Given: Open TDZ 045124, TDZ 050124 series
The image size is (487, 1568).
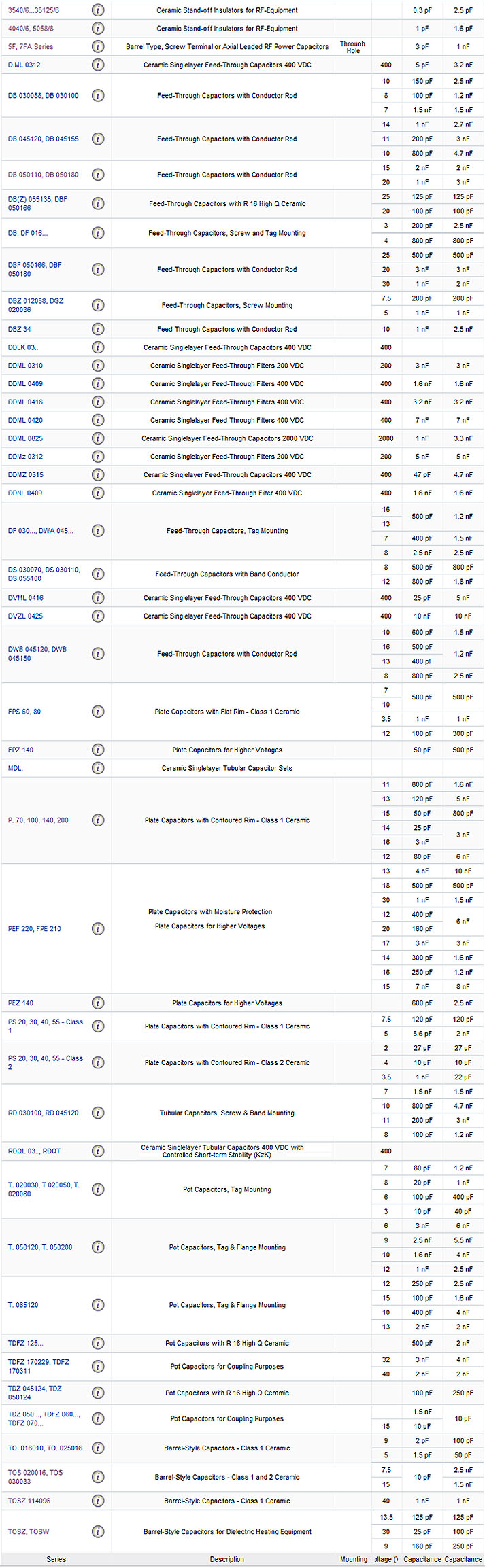Looking at the screenshot, I should (x=35, y=1393).
